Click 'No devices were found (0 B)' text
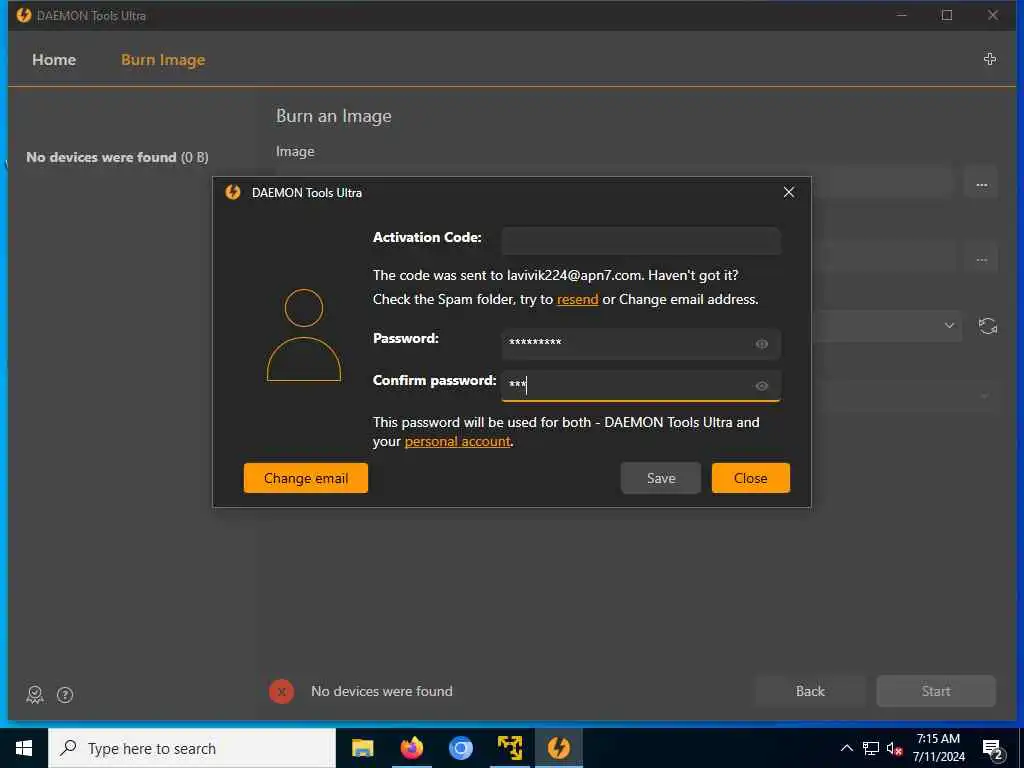This screenshot has width=1024, height=768. click(x=118, y=157)
